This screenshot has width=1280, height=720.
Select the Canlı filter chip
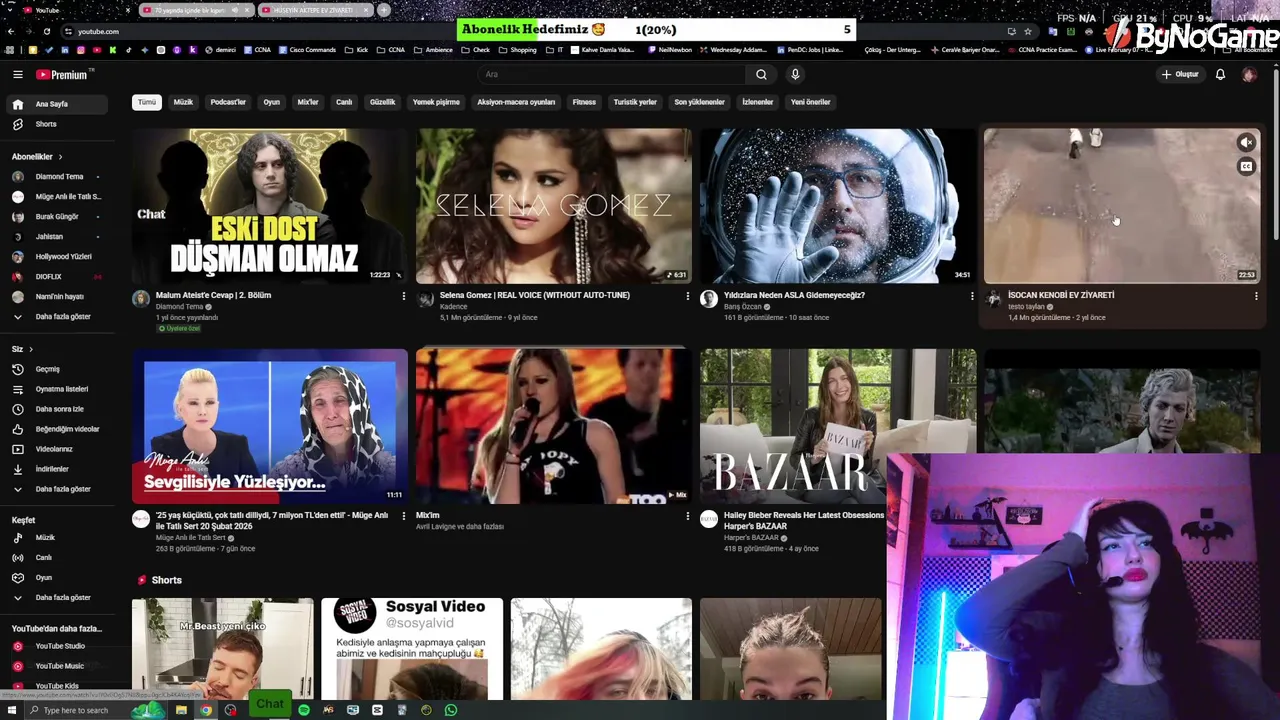coord(344,102)
